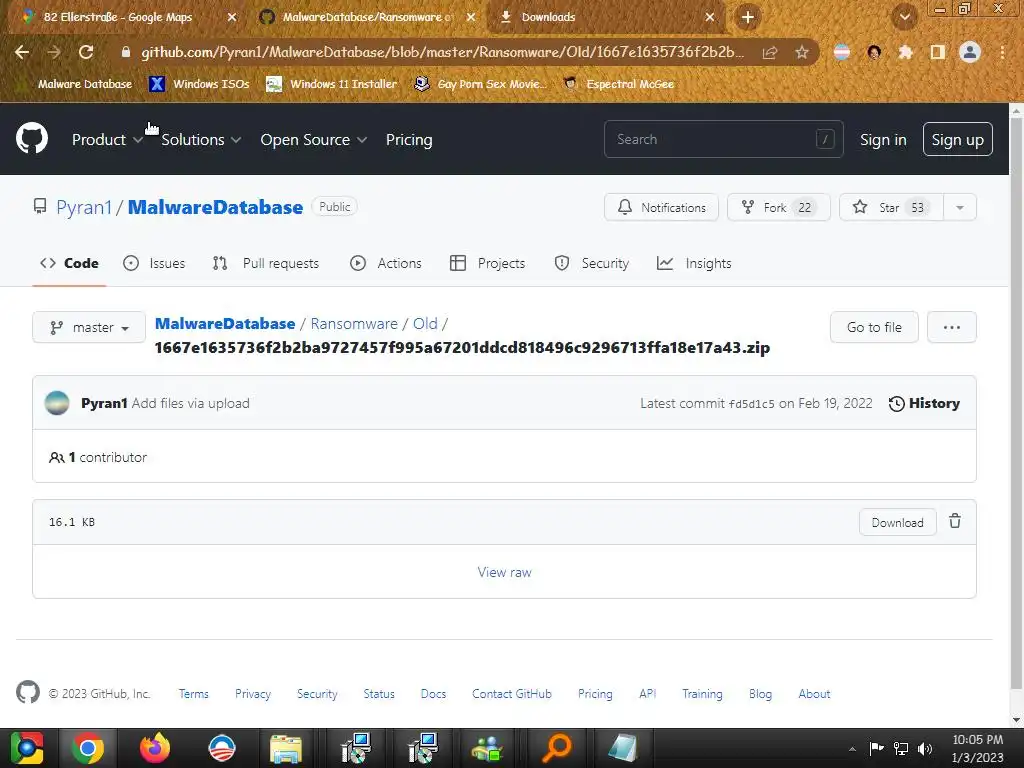Click the commit hash fd5d1c5

[751, 404]
